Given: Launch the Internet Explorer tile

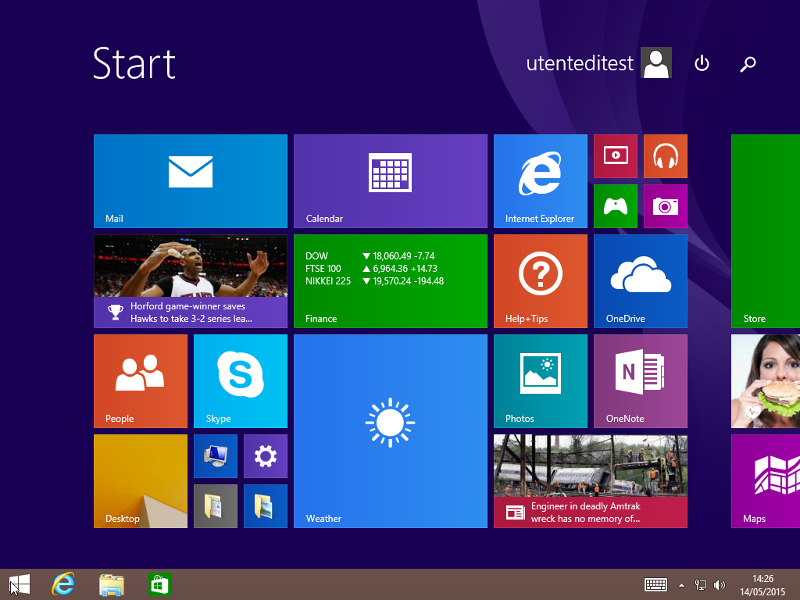Looking at the screenshot, I should (x=541, y=181).
